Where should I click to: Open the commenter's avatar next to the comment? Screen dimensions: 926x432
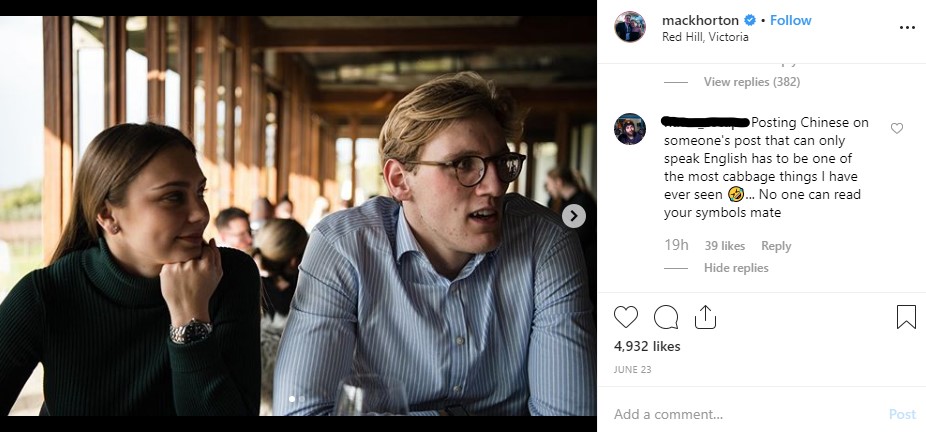pos(630,130)
